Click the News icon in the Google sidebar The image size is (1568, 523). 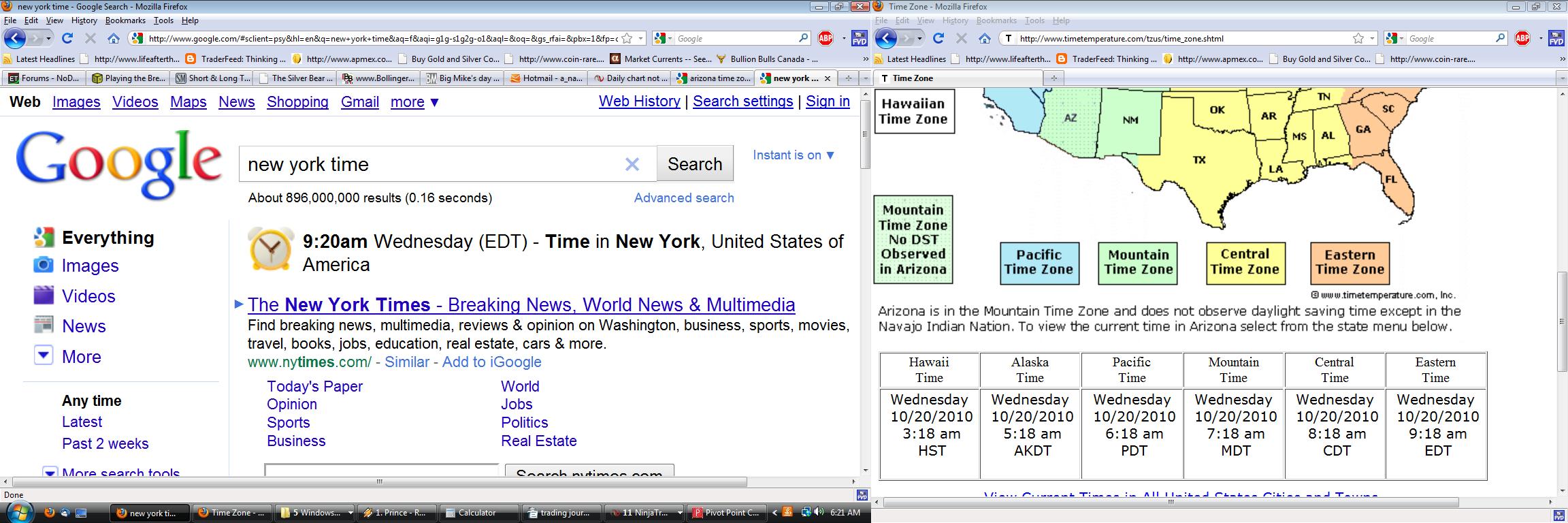tap(44, 326)
